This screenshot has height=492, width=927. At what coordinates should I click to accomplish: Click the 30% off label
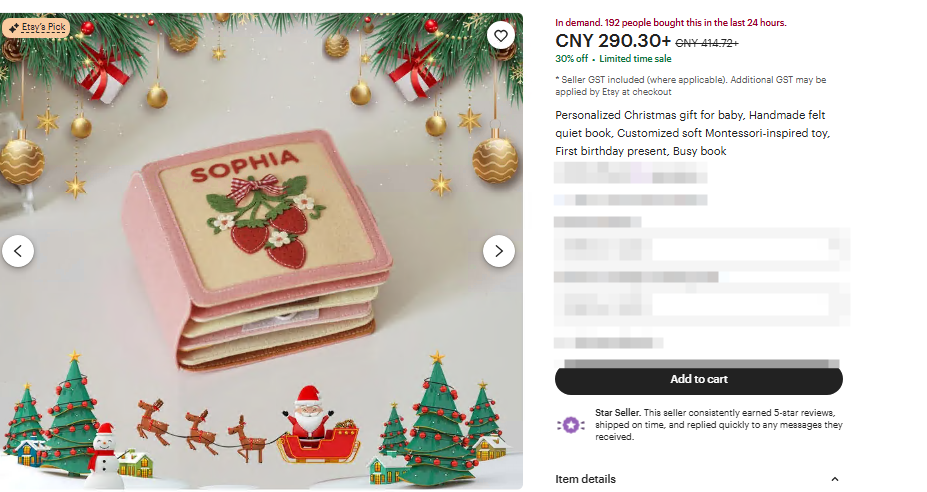(572, 59)
